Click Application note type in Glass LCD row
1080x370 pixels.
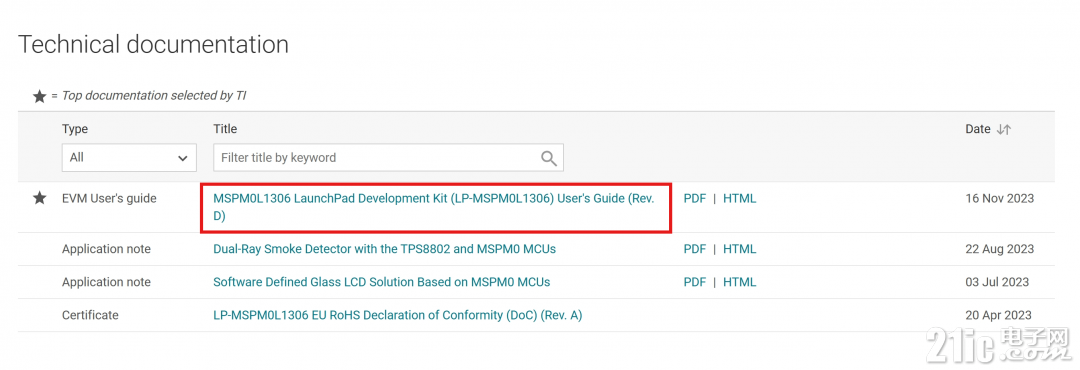click(106, 282)
